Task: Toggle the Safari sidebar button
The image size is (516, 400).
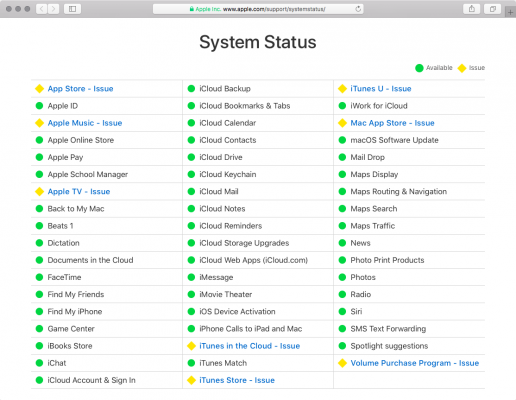Action: pos(72,9)
